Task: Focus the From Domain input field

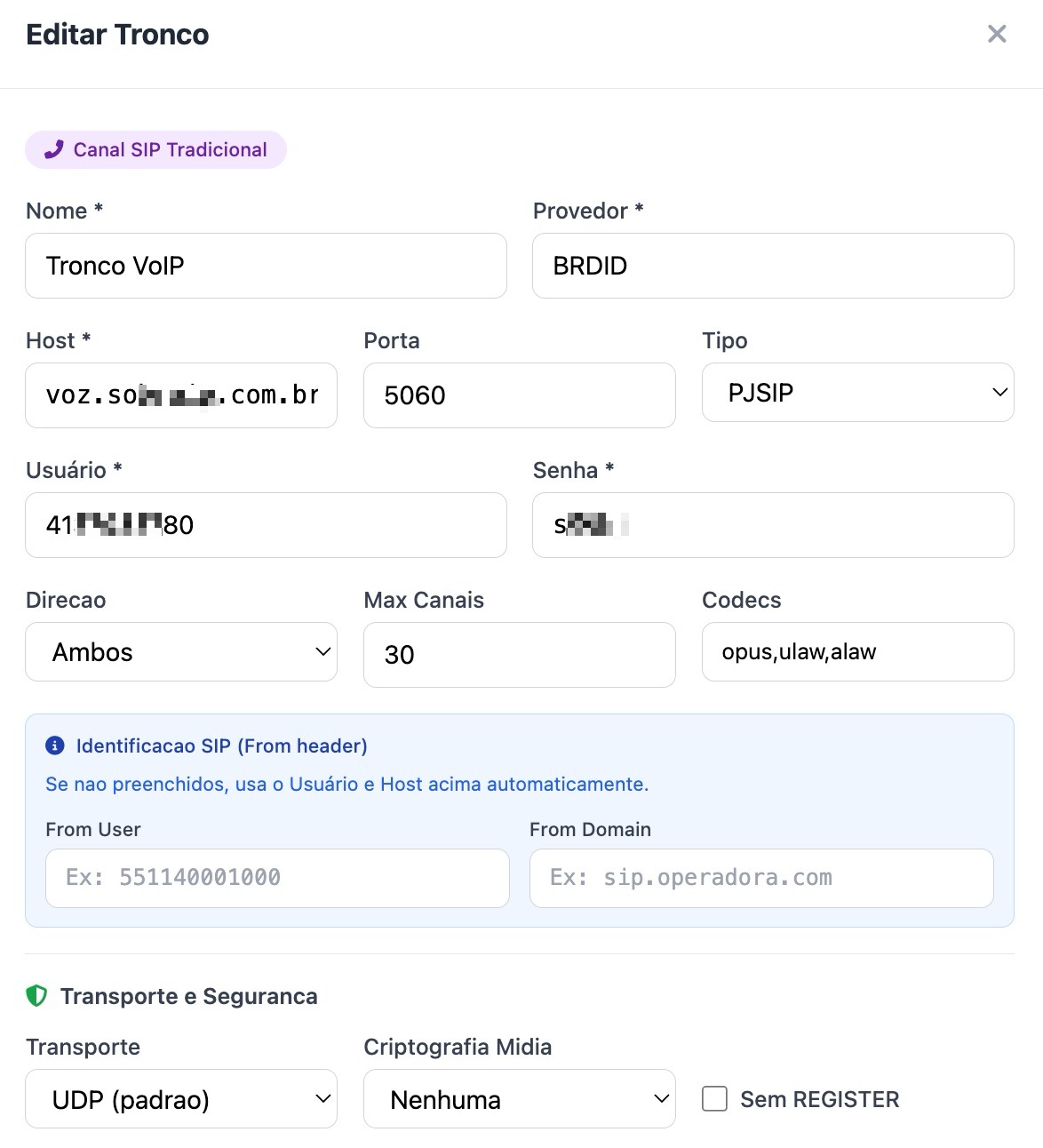Action: pos(761,878)
